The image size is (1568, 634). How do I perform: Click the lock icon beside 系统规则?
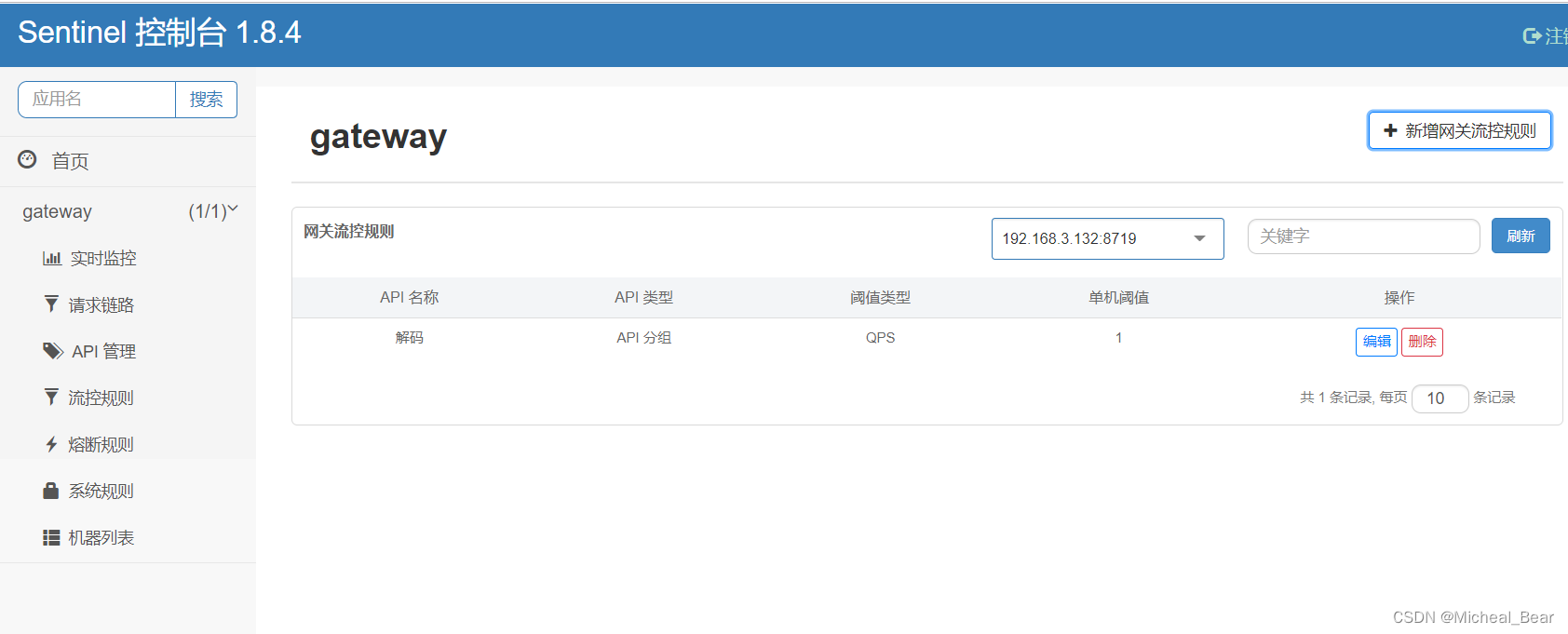click(51, 491)
